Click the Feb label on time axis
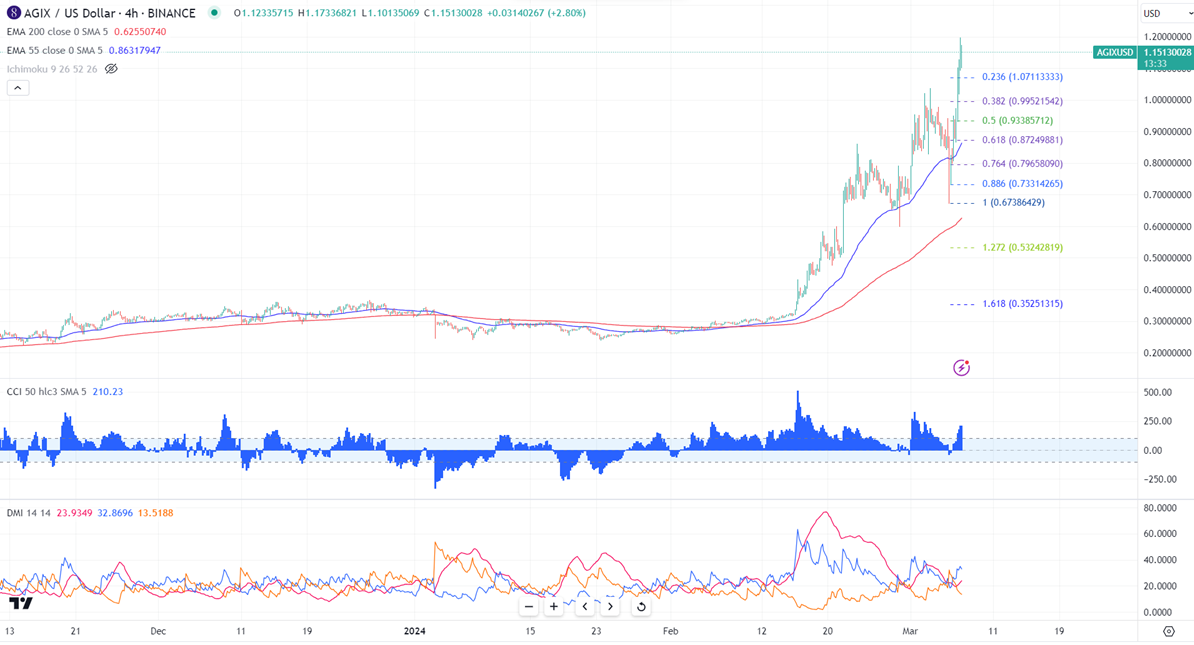 670,631
